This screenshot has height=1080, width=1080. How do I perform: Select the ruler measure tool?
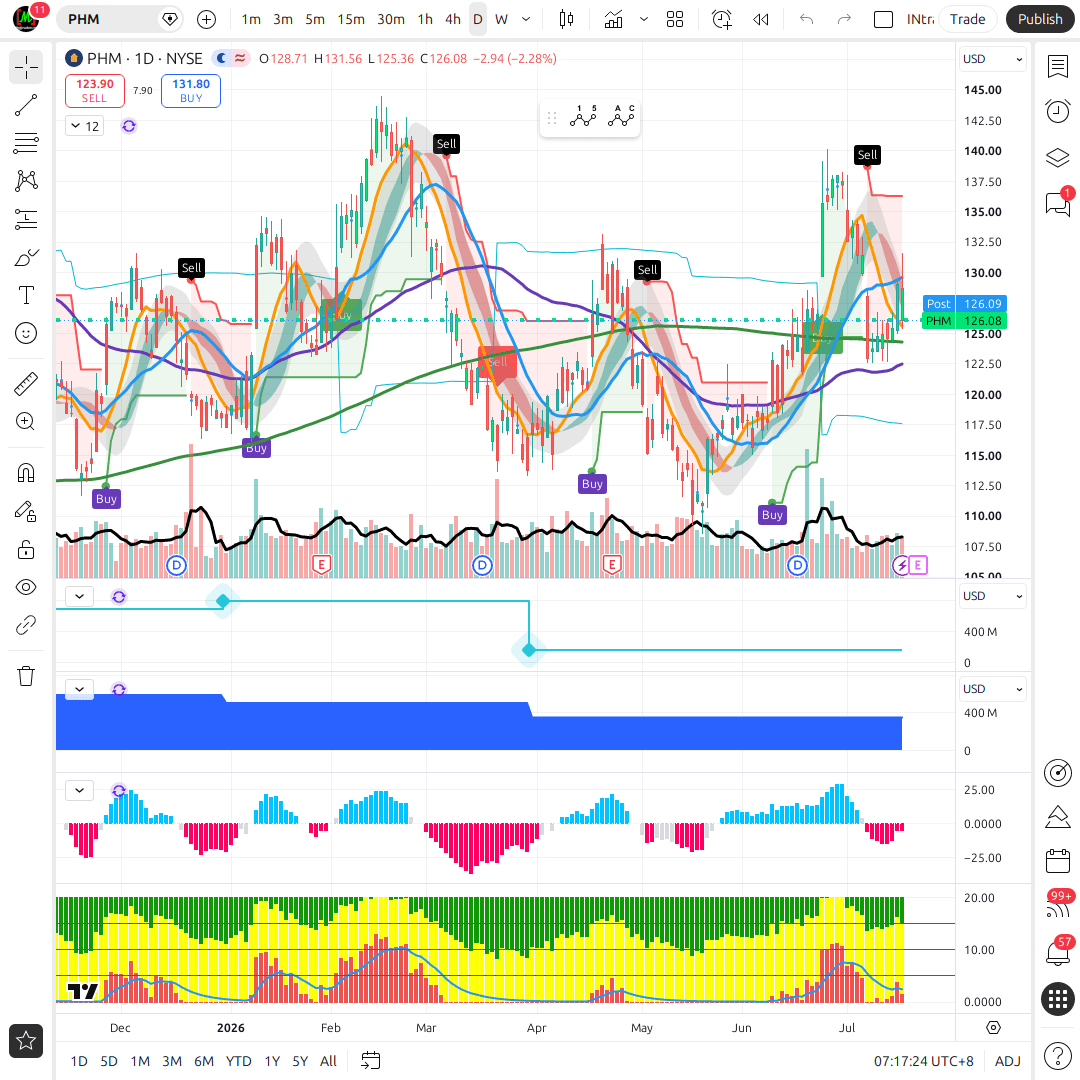pos(26,384)
